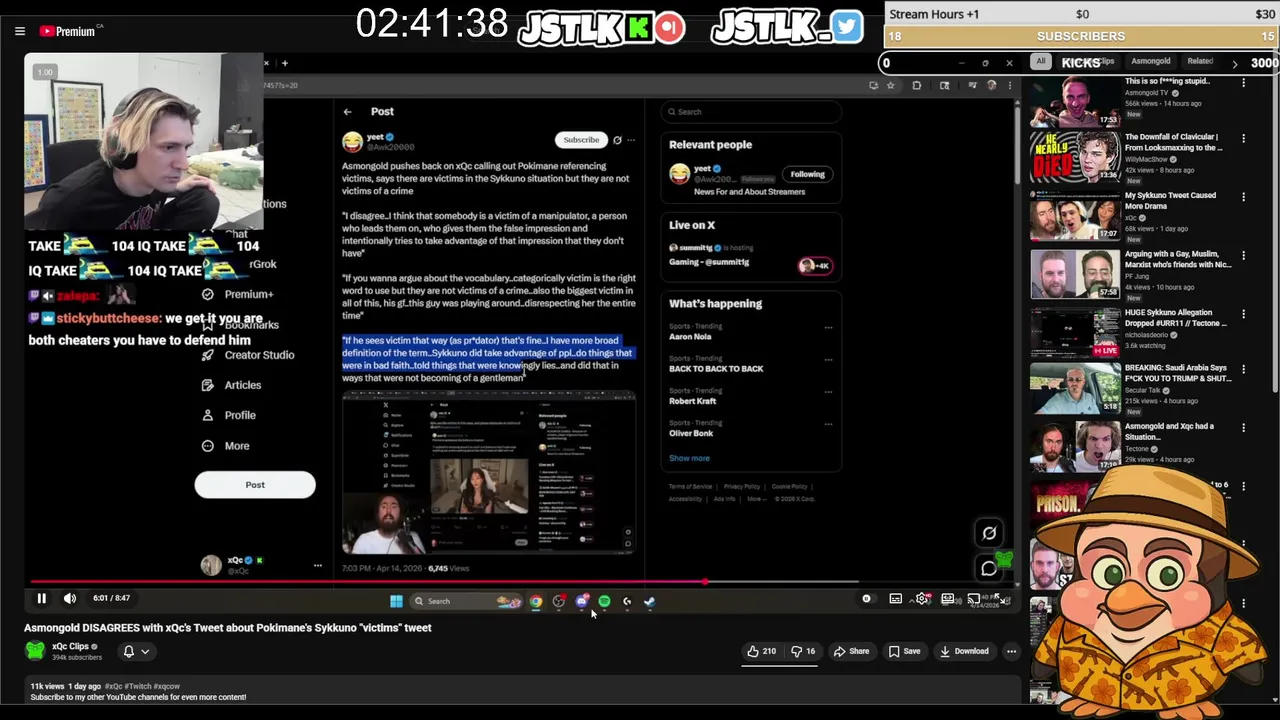Click the X search field
The height and width of the screenshot is (720, 1280).
coord(751,112)
